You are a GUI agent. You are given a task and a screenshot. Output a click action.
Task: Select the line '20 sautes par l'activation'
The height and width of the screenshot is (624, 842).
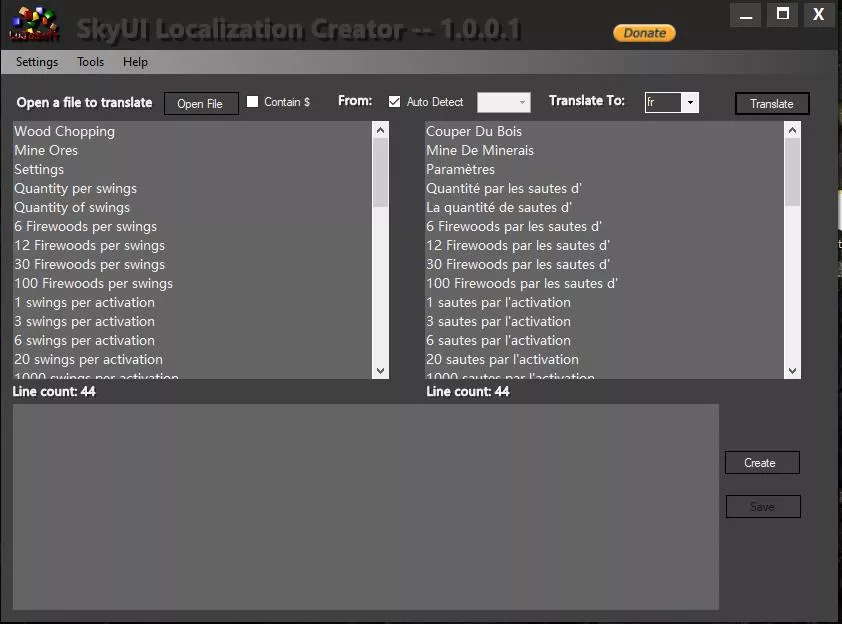tap(503, 360)
